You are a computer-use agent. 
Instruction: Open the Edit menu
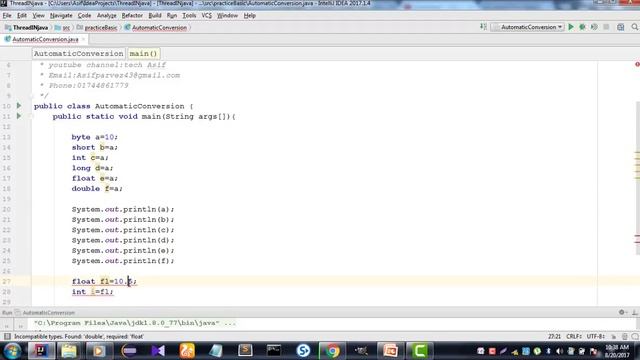point(22,16)
